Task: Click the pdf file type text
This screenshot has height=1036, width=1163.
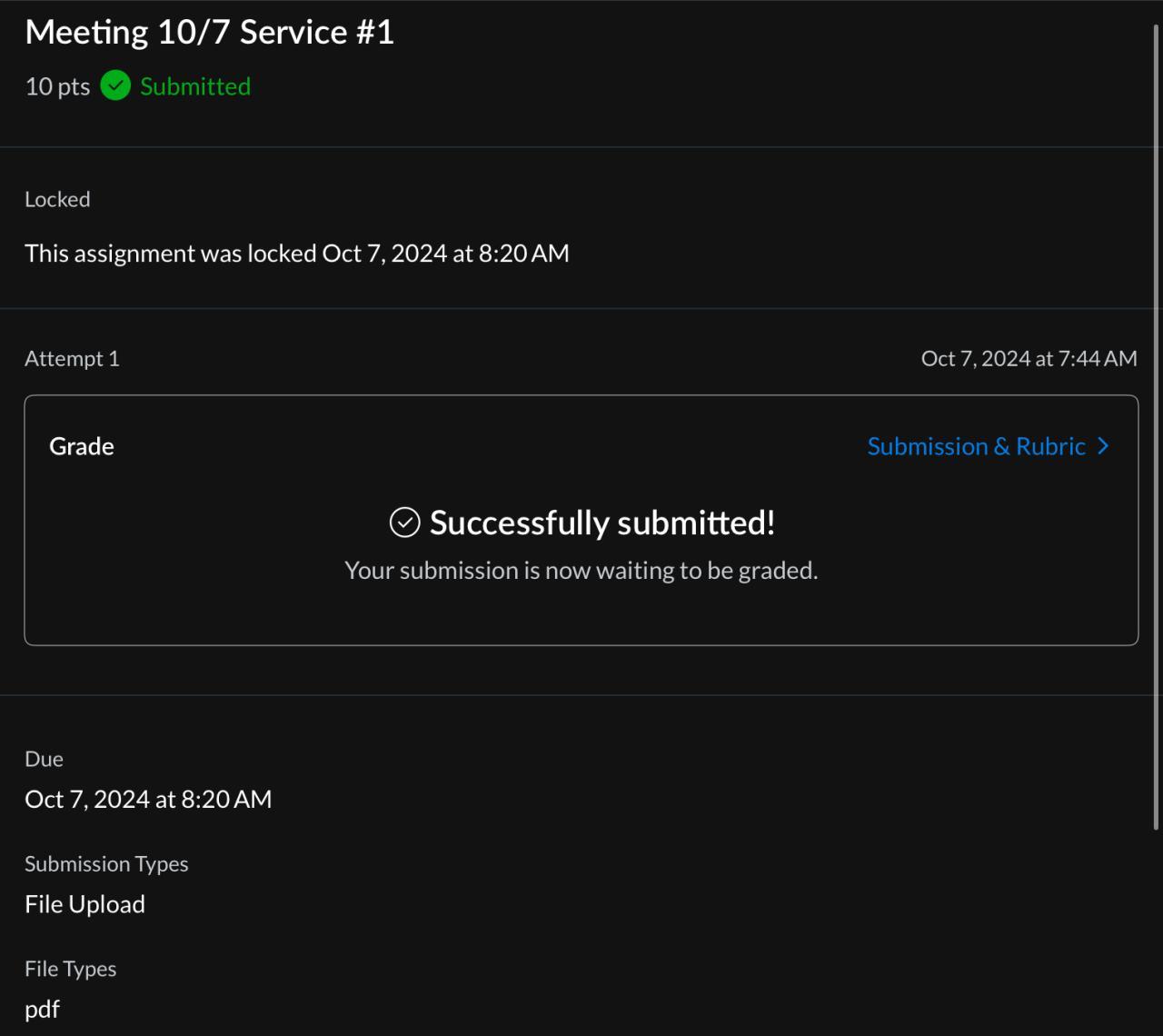Action: tap(42, 1009)
